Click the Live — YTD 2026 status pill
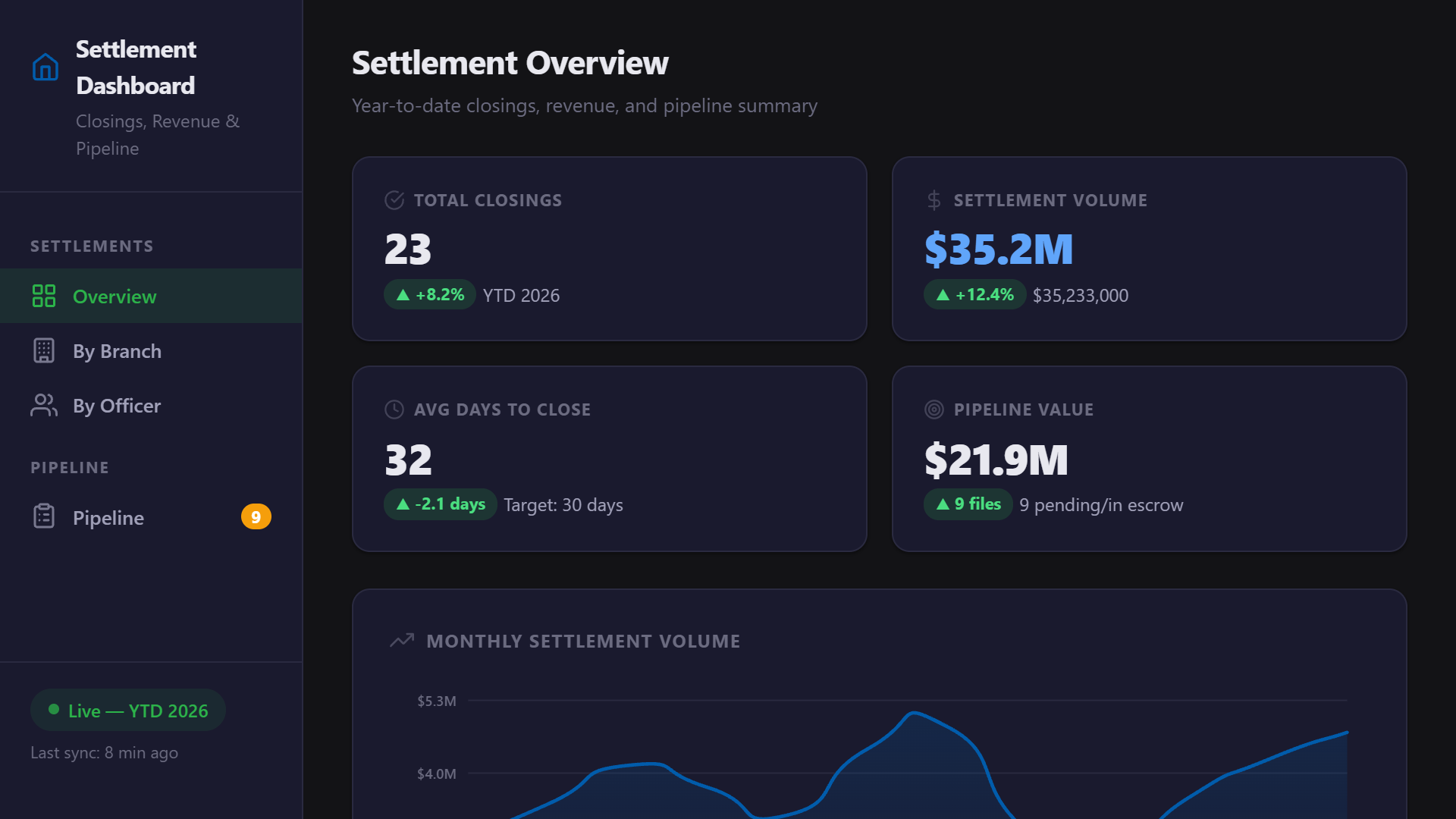 (127, 711)
